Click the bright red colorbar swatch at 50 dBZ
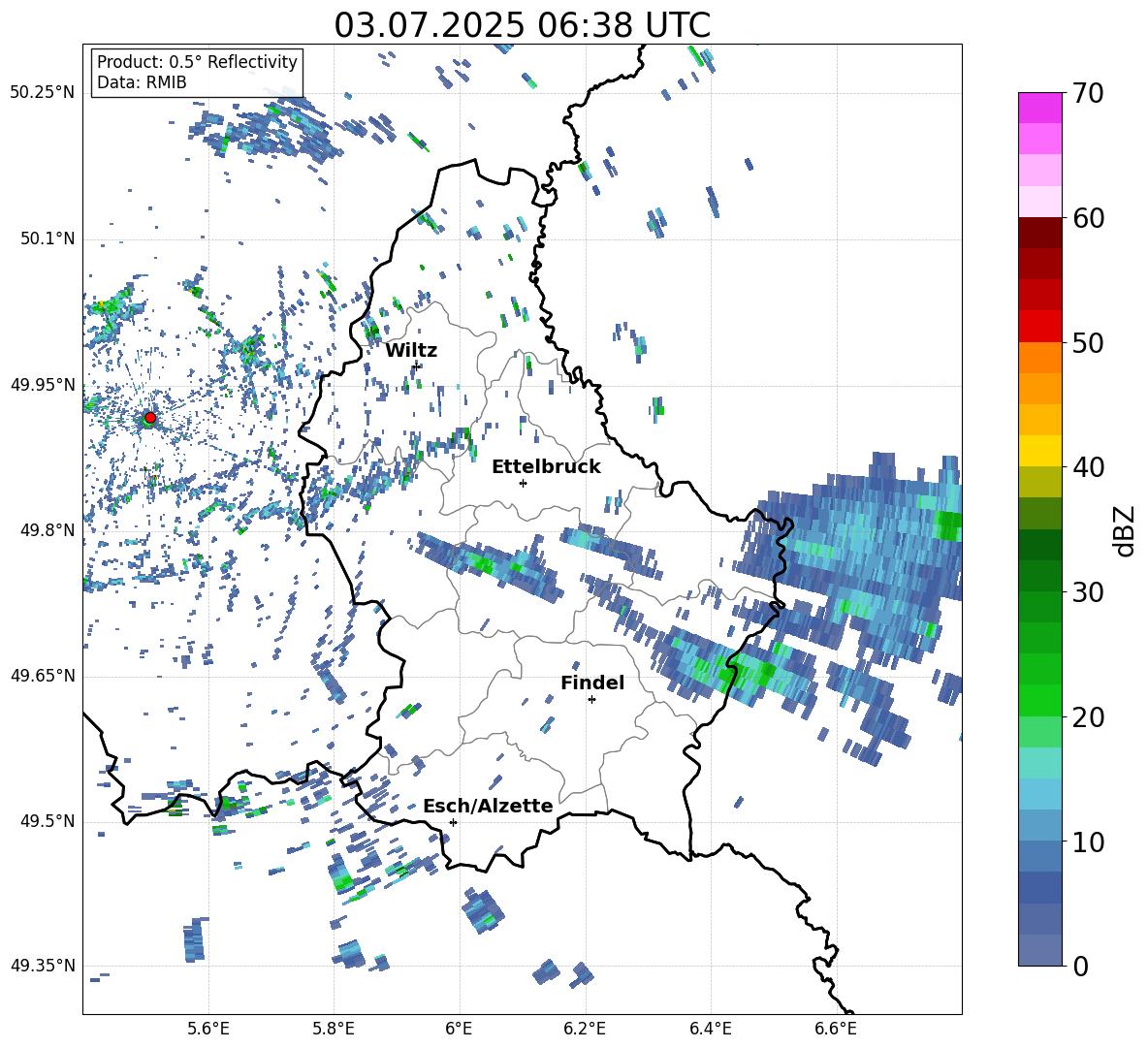The width and height of the screenshot is (1148, 1048). click(x=1039, y=327)
